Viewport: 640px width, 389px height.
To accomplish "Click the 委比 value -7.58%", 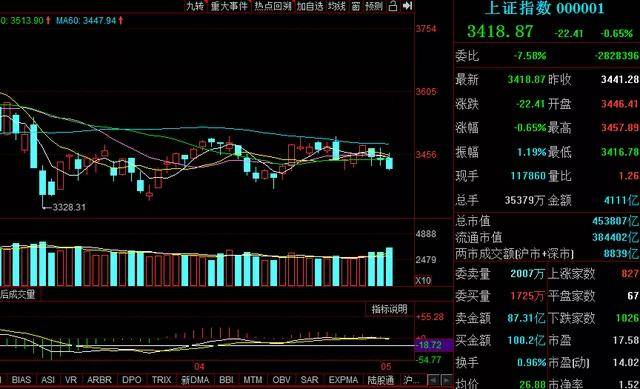I will click(x=530, y=56).
